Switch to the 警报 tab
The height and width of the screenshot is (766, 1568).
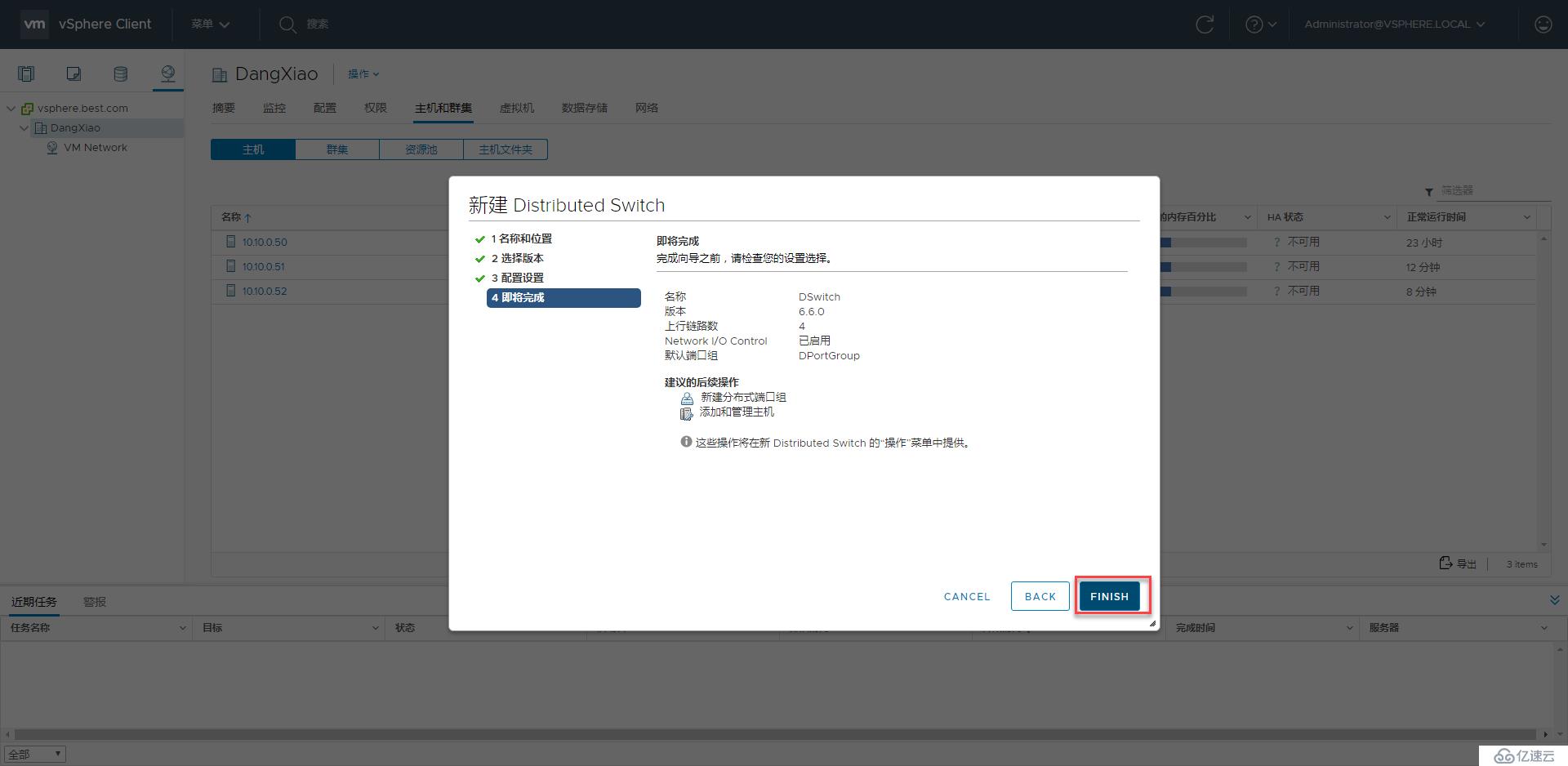[x=95, y=602]
